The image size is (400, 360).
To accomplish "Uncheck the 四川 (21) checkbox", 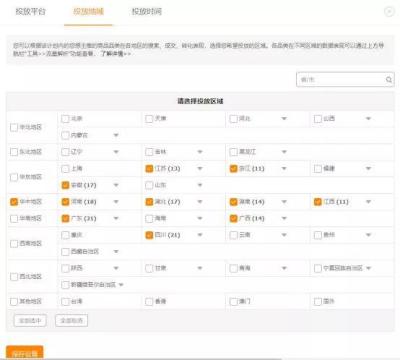I will click(149, 235).
